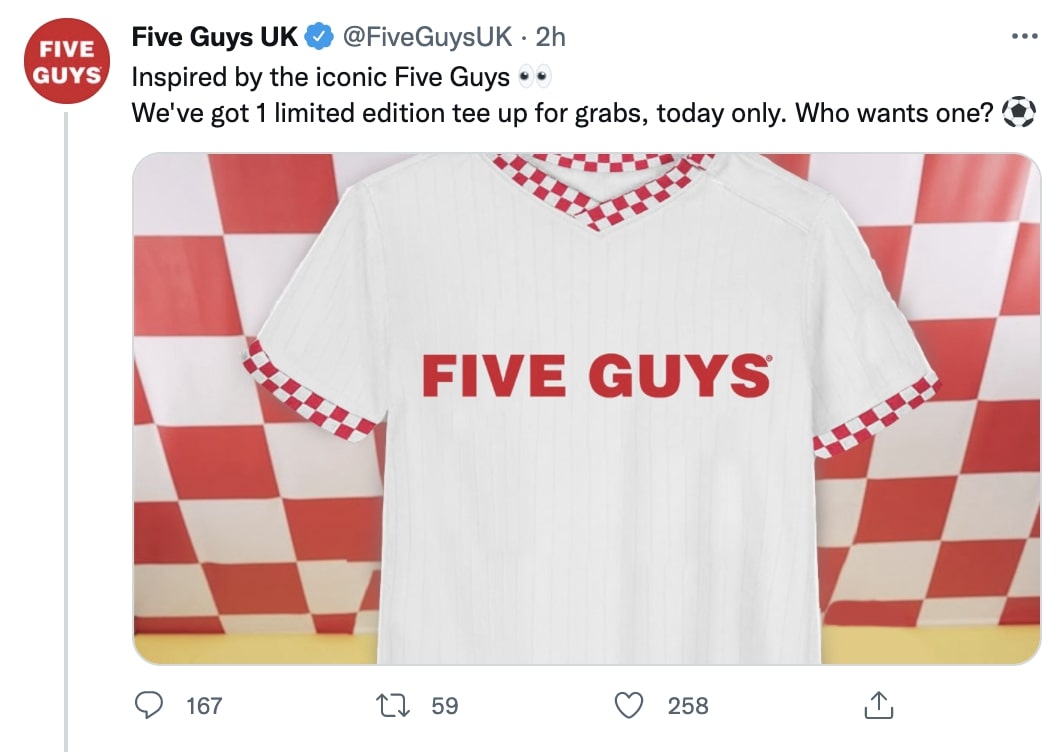Open the share tweet icon
Image resolution: width=1064 pixels, height=752 pixels.
(877, 706)
